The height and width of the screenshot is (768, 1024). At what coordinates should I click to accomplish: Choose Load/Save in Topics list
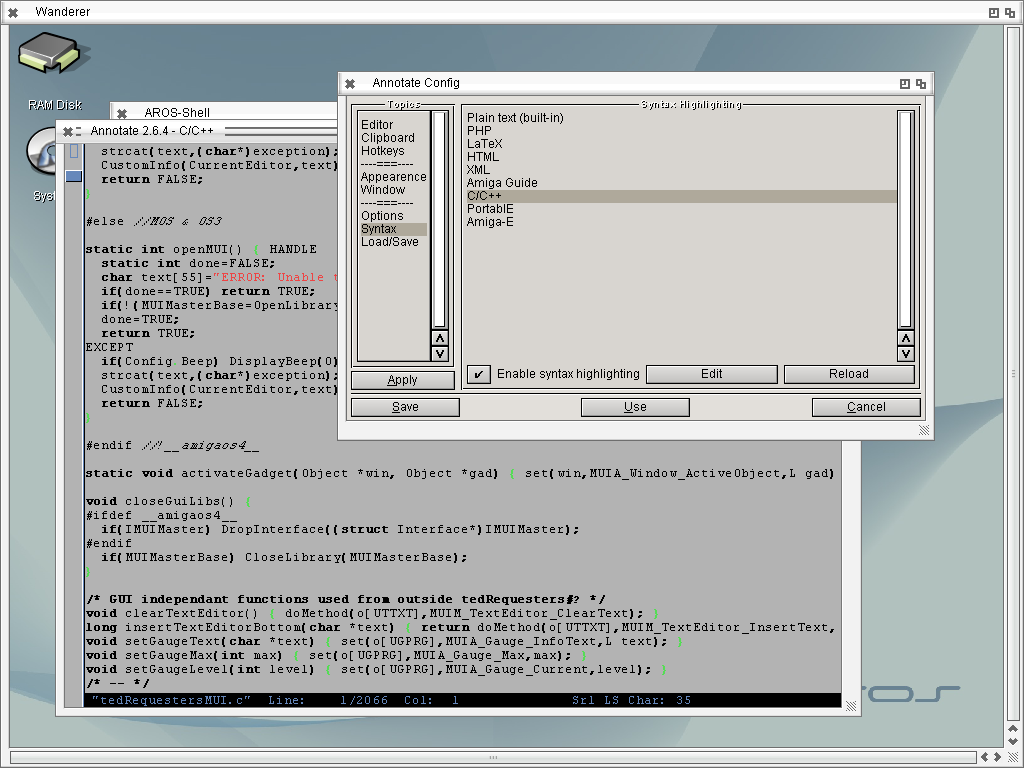pos(390,242)
